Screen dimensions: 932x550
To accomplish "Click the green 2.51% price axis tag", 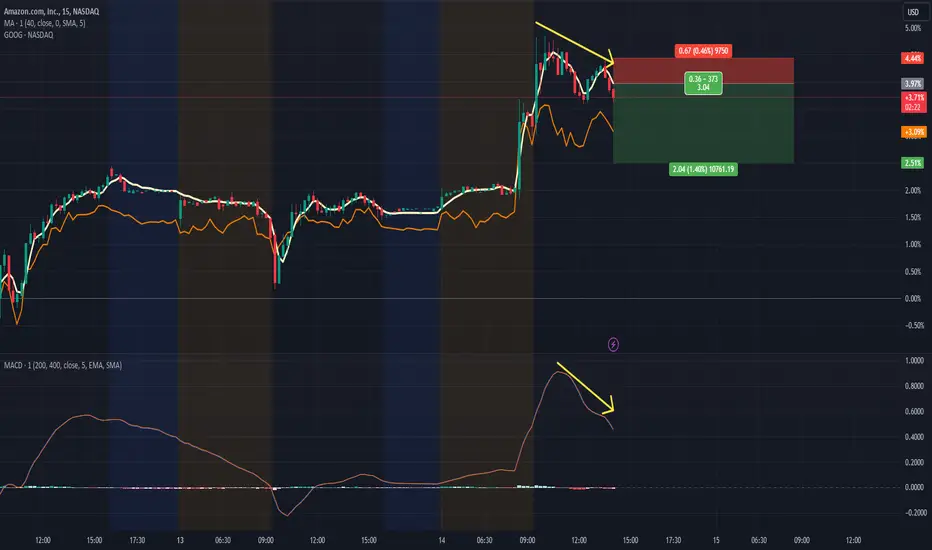I will (913, 163).
